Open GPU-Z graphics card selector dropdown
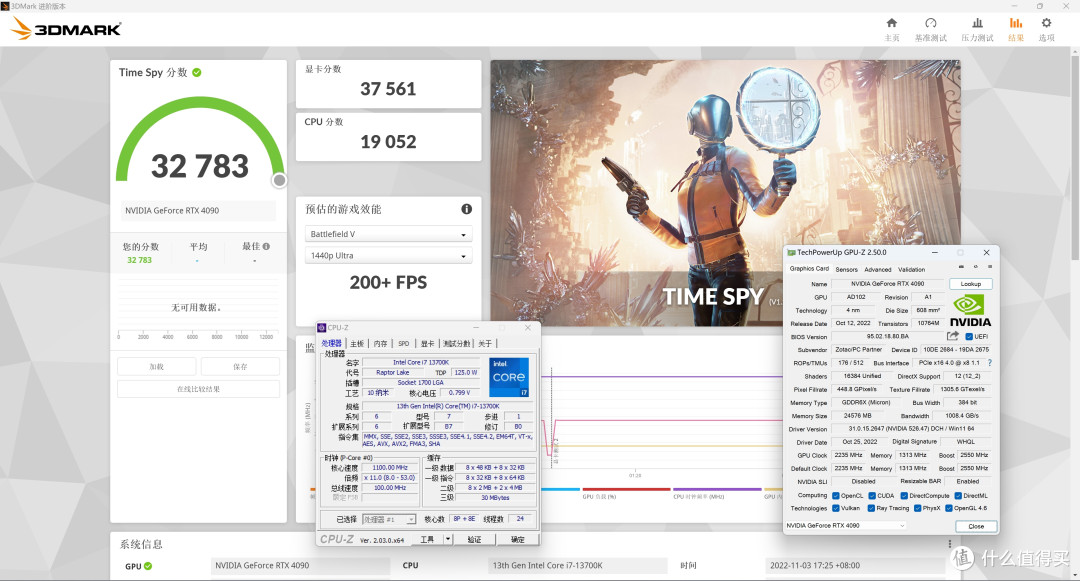1080x581 pixels. [846, 525]
